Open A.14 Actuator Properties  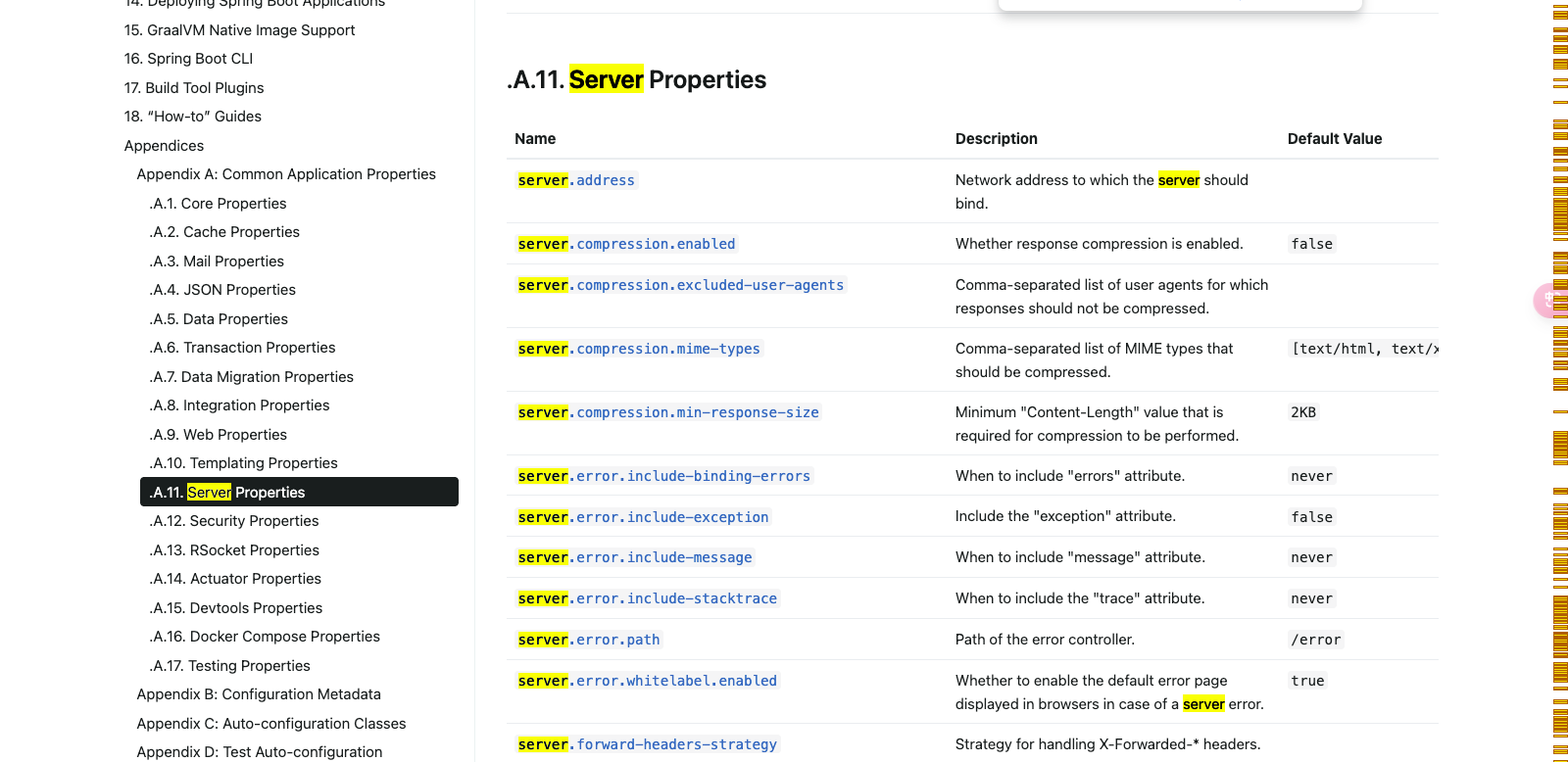pos(235,579)
